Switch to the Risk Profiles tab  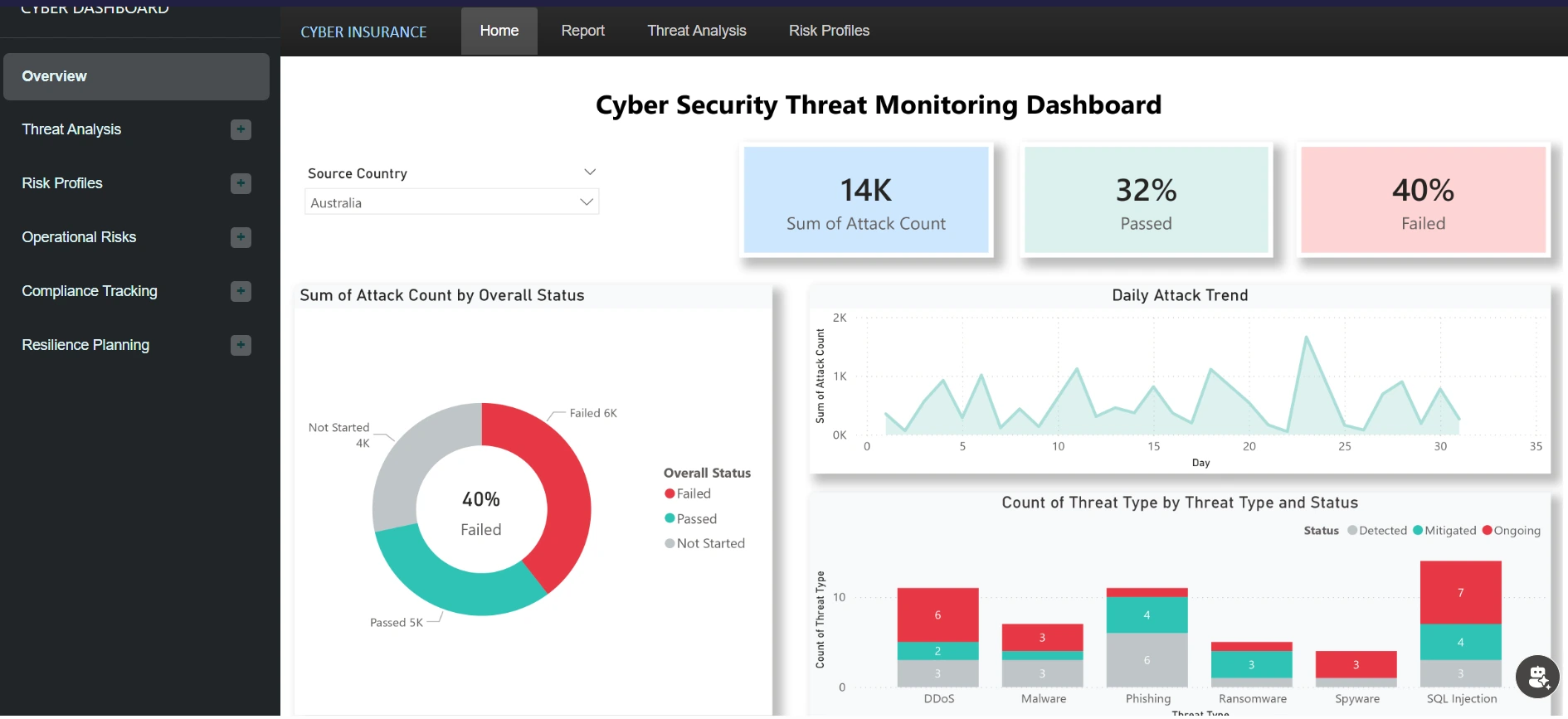click(x=829, y=31)
